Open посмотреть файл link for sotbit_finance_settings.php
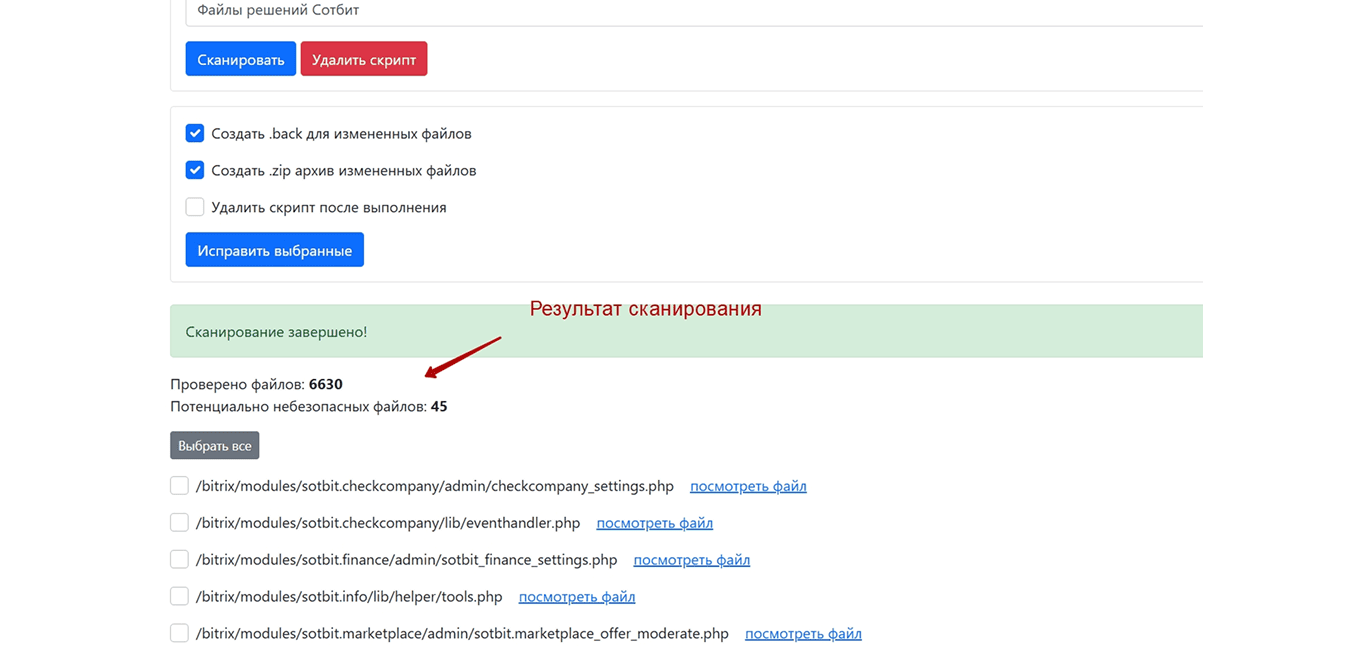The image size is (1368, 648). click(692, 560)
